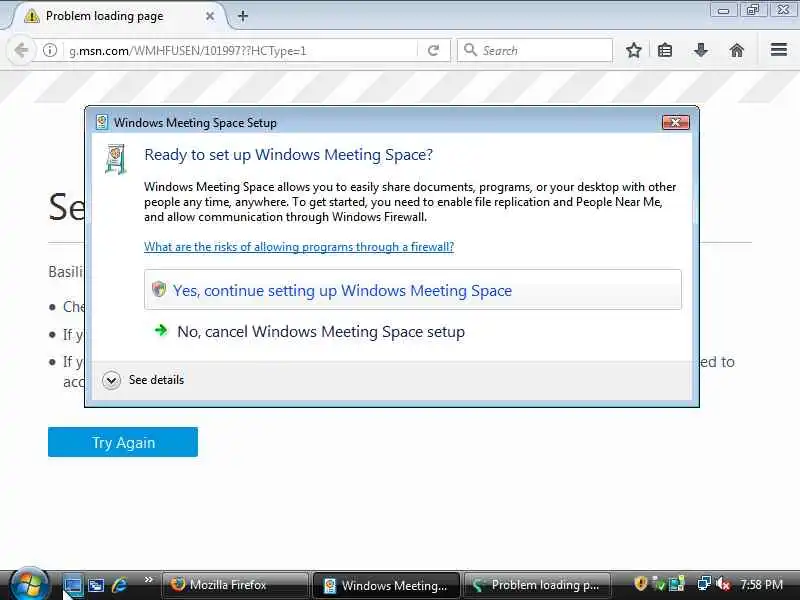The image size is (800, 600).
Task: Close the Windows Meeting Space Setup dialog
Action: [676, 122]
